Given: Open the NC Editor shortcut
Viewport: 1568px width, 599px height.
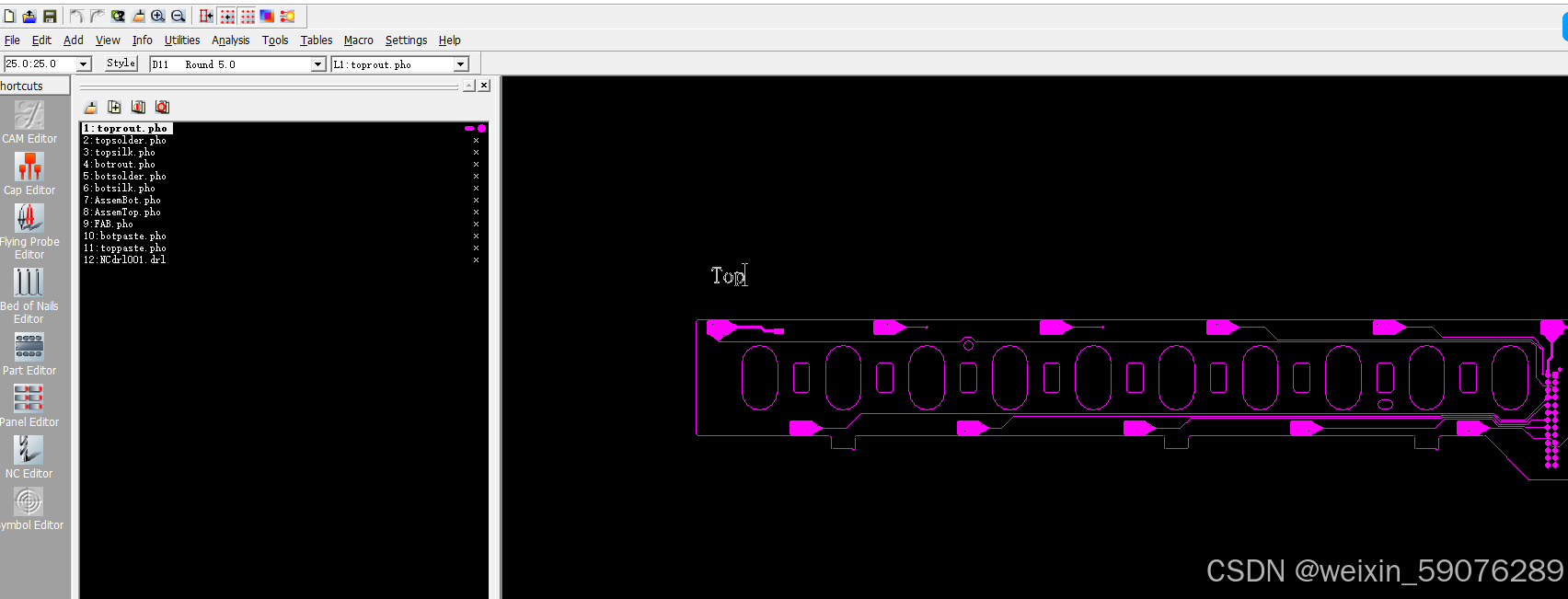Looking at the screenshot, I should tap(29, 457).
